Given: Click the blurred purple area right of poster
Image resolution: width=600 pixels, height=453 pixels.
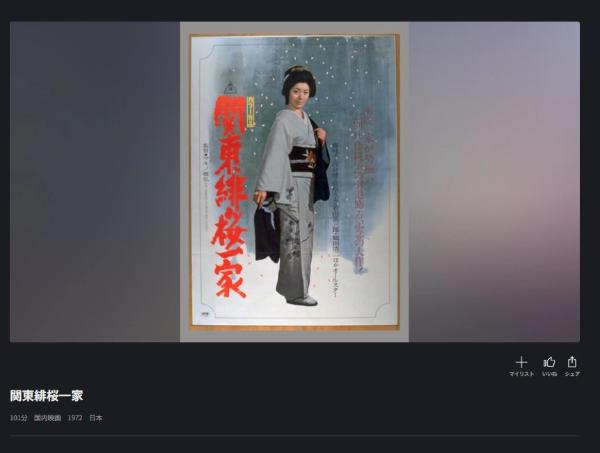Looking at the screenshot, I should point(494,182).
